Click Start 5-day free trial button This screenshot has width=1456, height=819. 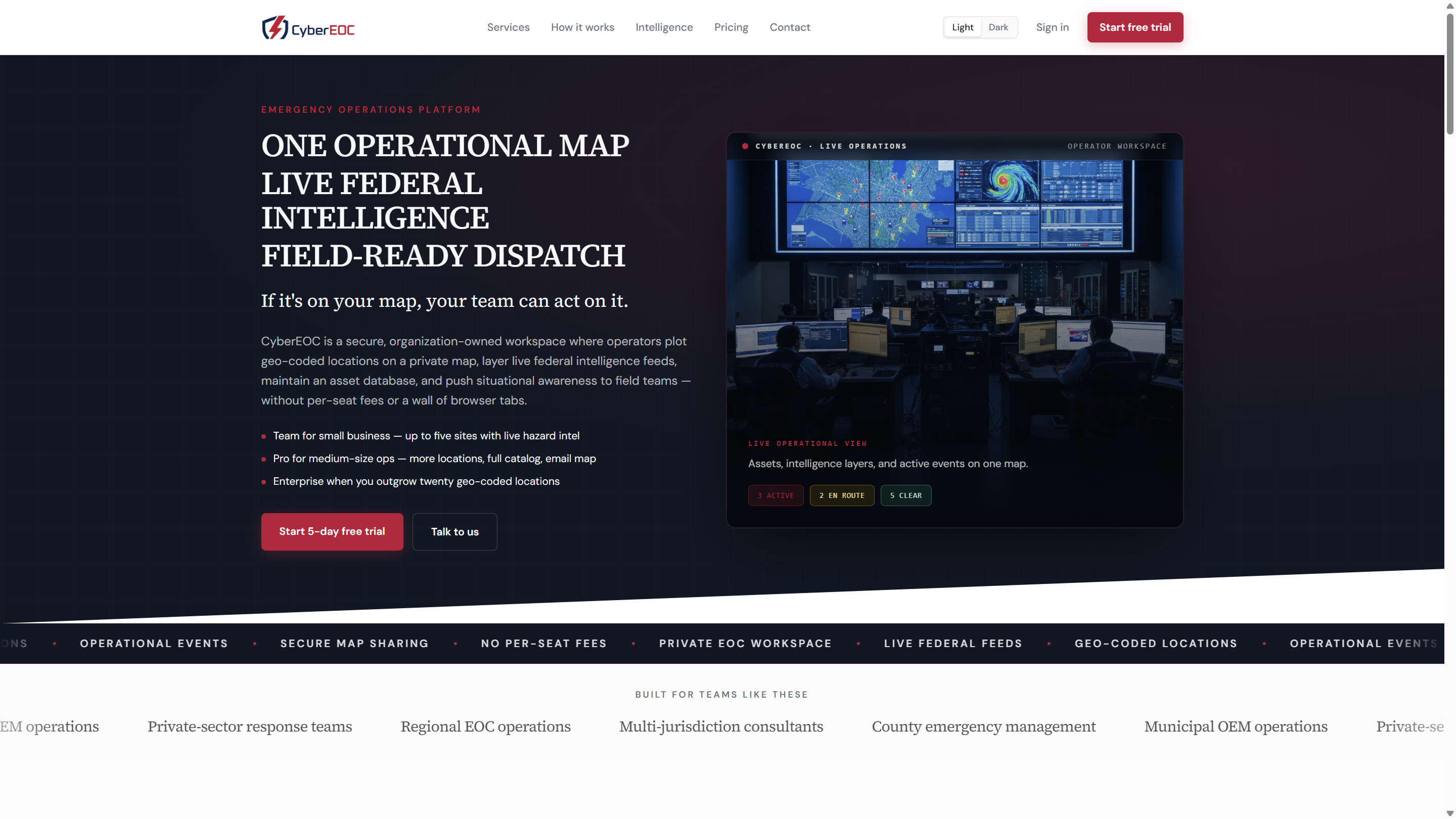tap(332, 531)
